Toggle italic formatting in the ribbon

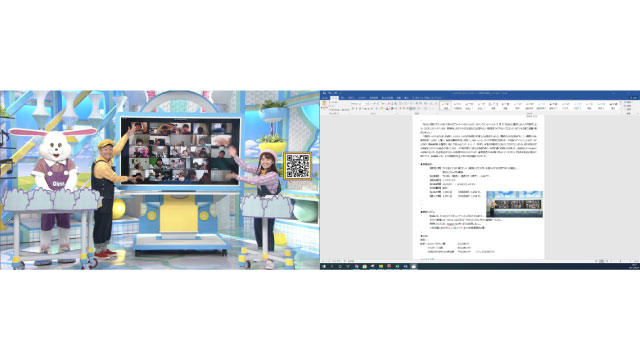(x=356, y=109)
